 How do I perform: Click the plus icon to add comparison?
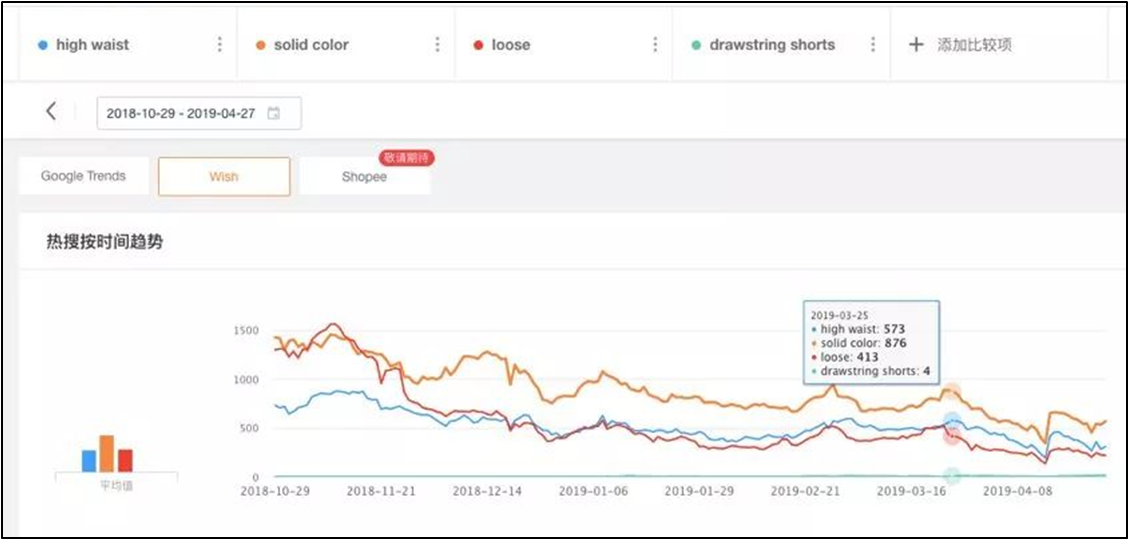tap(915, 45)
